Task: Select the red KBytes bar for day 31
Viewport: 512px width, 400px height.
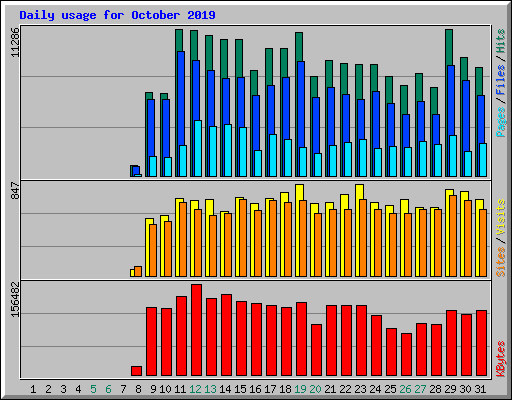Action: tap(481, 343)
